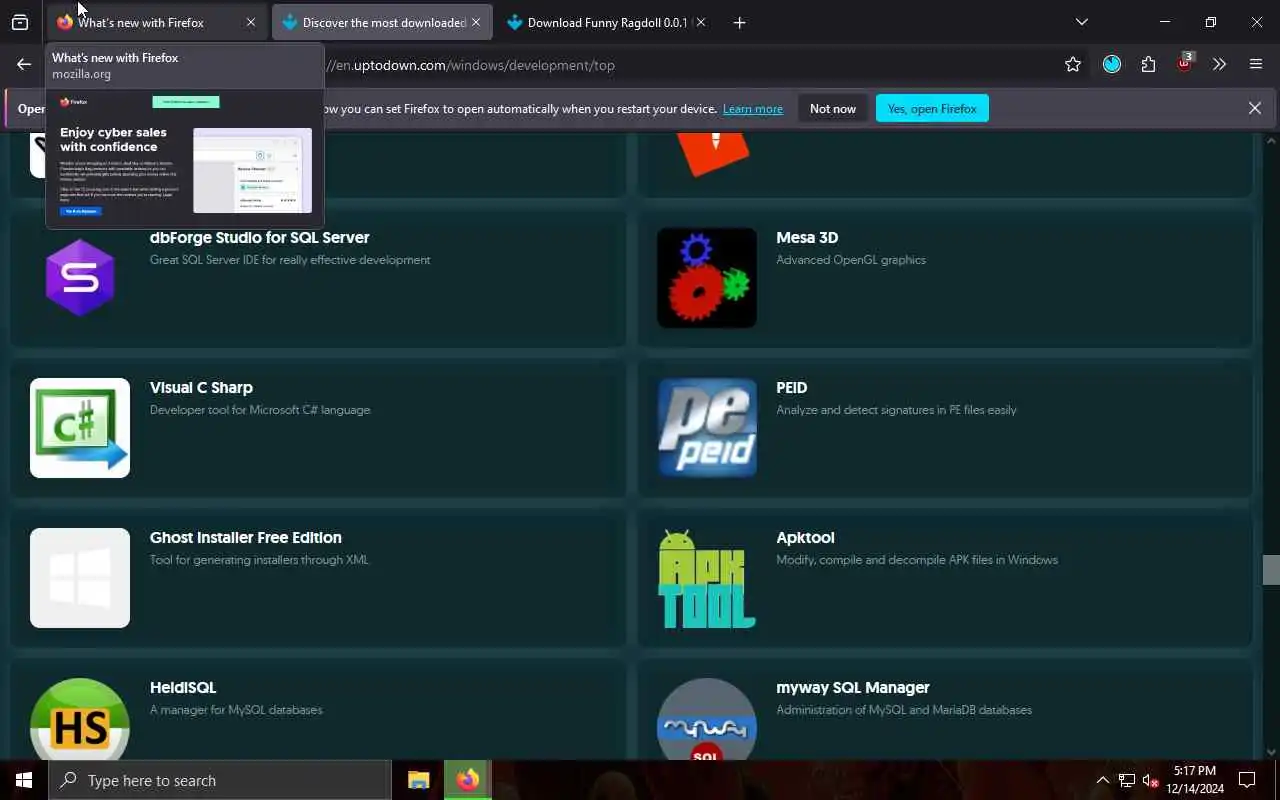1280x800 pixels.
Task: Show hidden system tray icons chevron
Action: pyautogui.click(x=1103, y=781)
